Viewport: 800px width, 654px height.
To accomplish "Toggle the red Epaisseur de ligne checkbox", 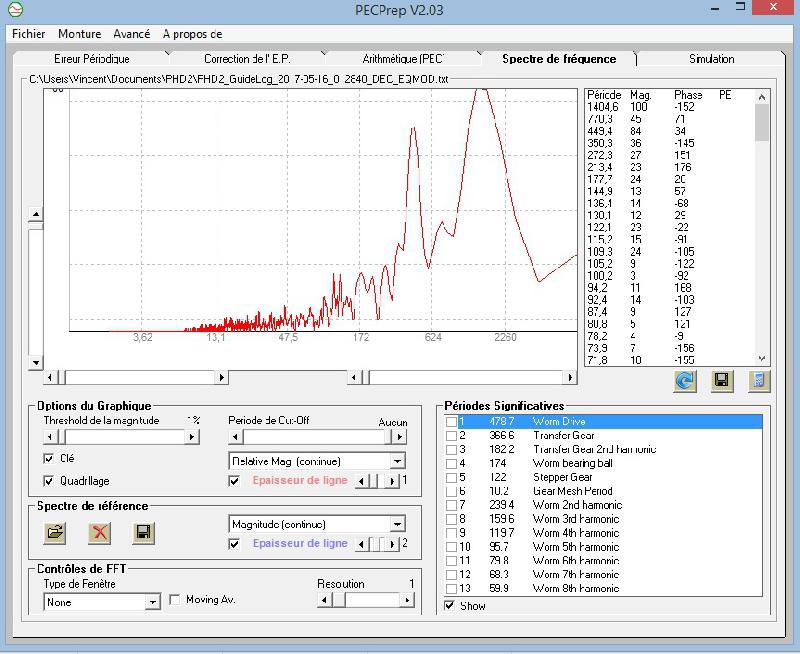I will [234, 481].
